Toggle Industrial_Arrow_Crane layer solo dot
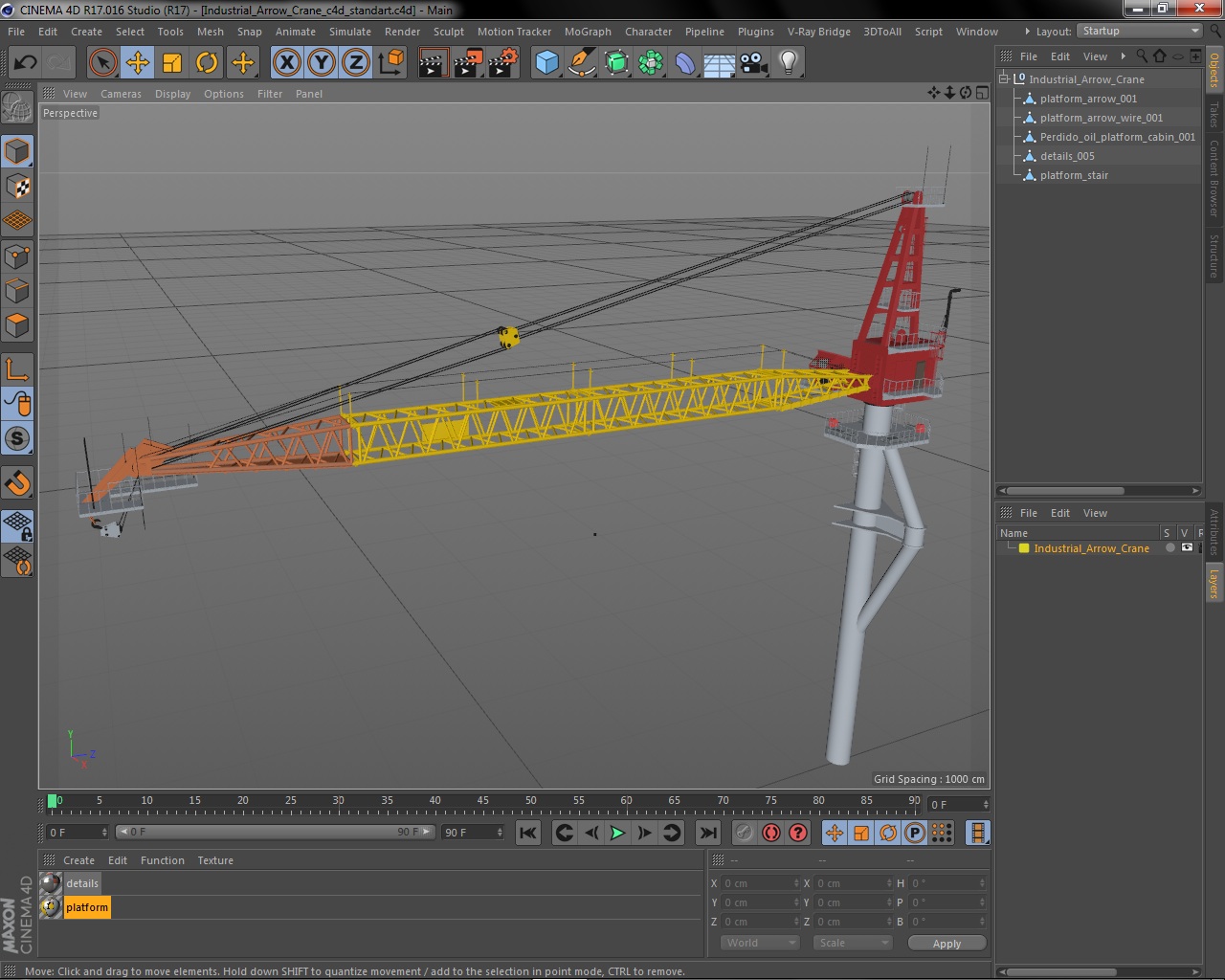 tap(1169, 548)
